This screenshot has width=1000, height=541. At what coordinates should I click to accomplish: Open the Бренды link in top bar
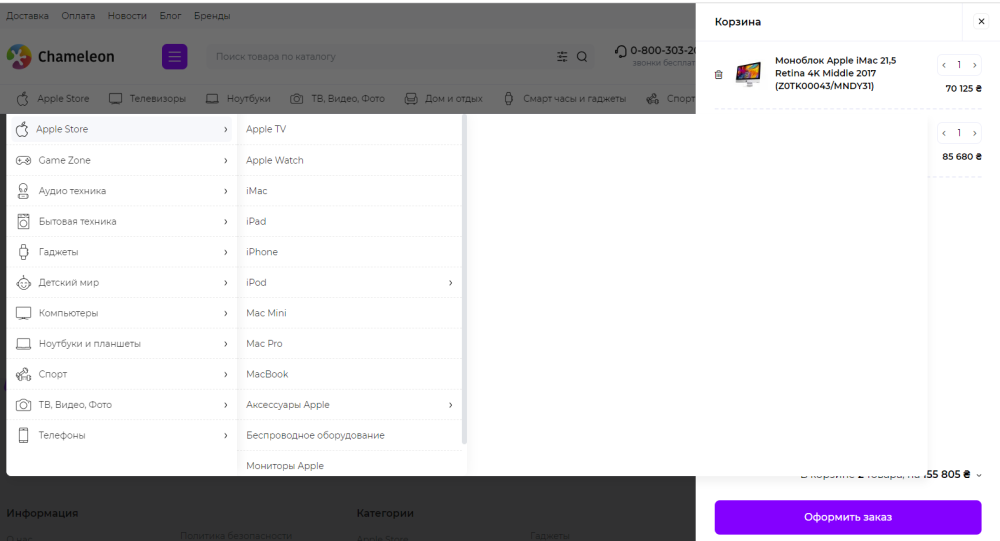tap(212, 16)
